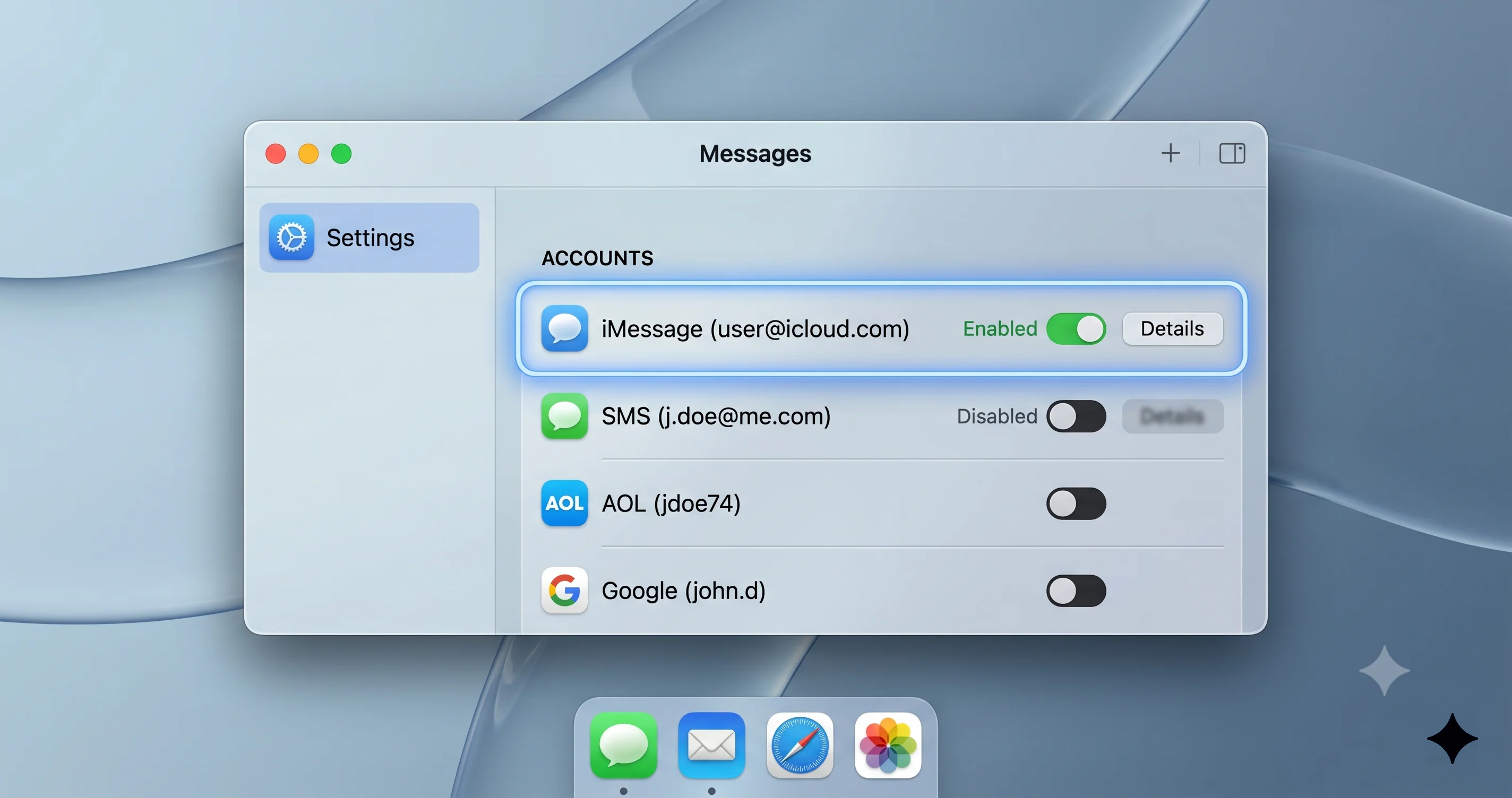Zoom window with the green button
The image size is (1512, 798).
tap(341, 154)
